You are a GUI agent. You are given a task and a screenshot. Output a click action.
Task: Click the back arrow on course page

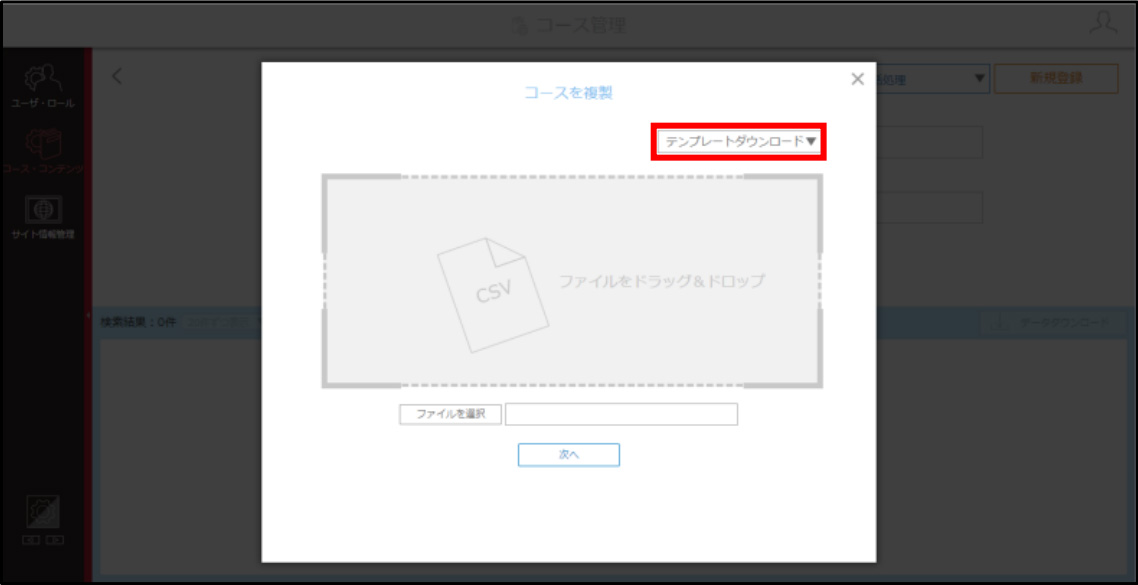117,75
